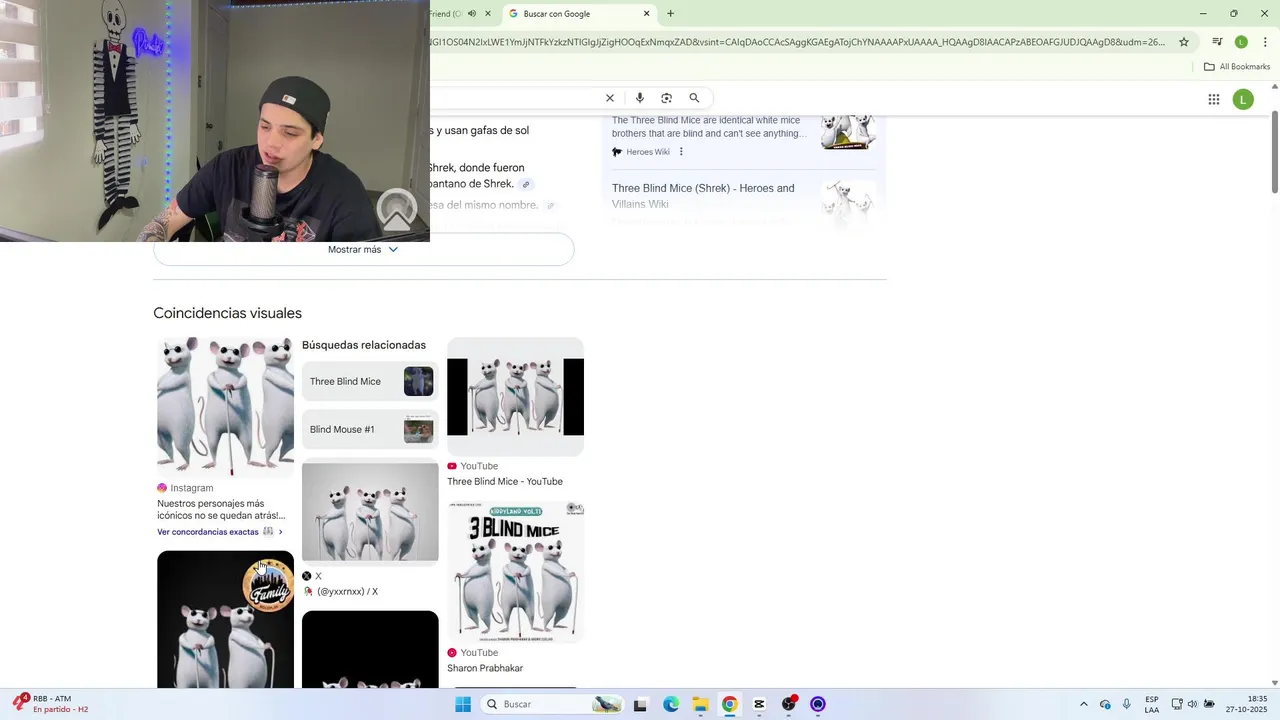Select the Three Blind Mice related search

point(370,381)
